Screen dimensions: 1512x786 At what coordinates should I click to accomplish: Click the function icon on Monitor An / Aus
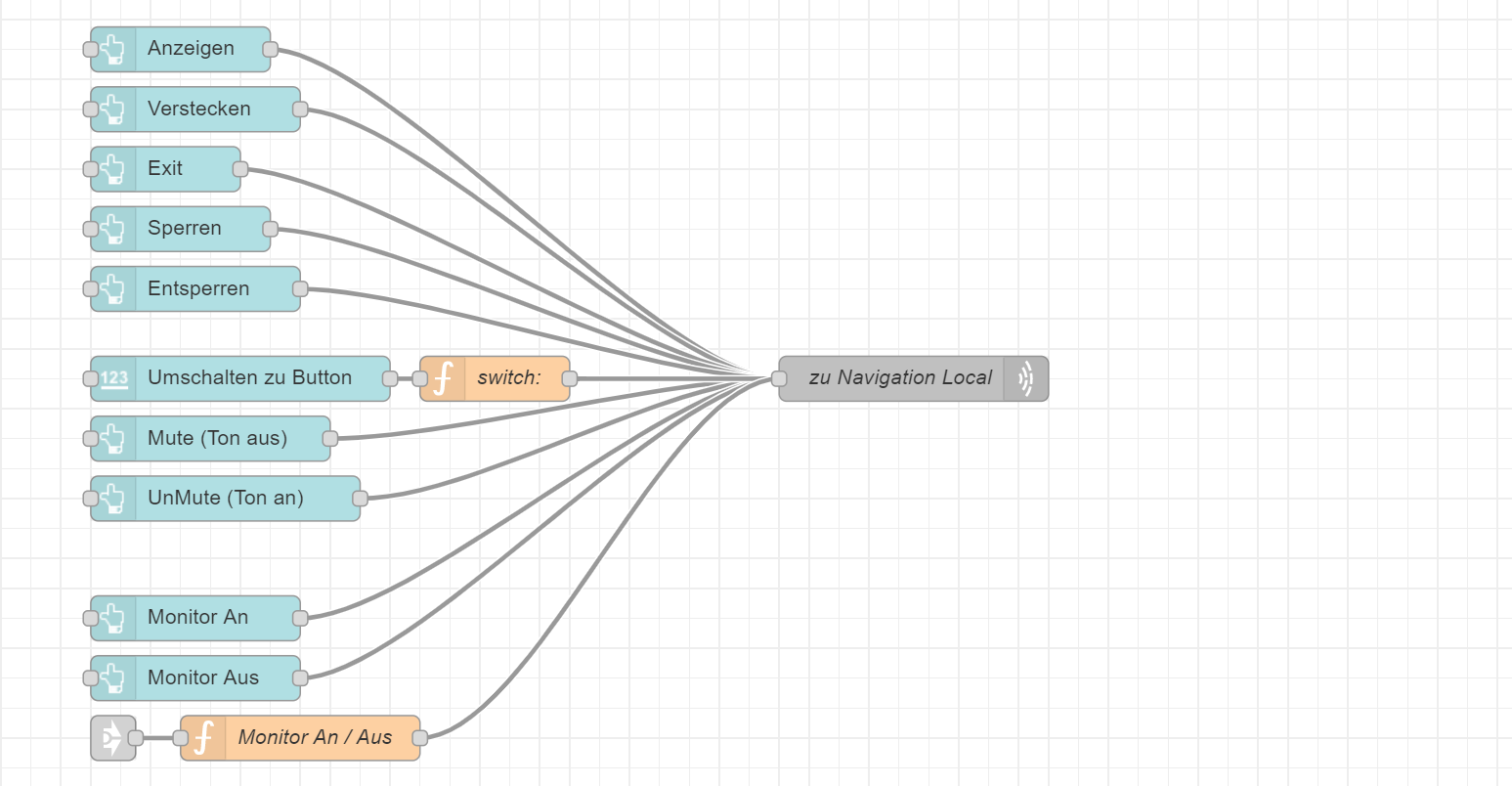203,738
